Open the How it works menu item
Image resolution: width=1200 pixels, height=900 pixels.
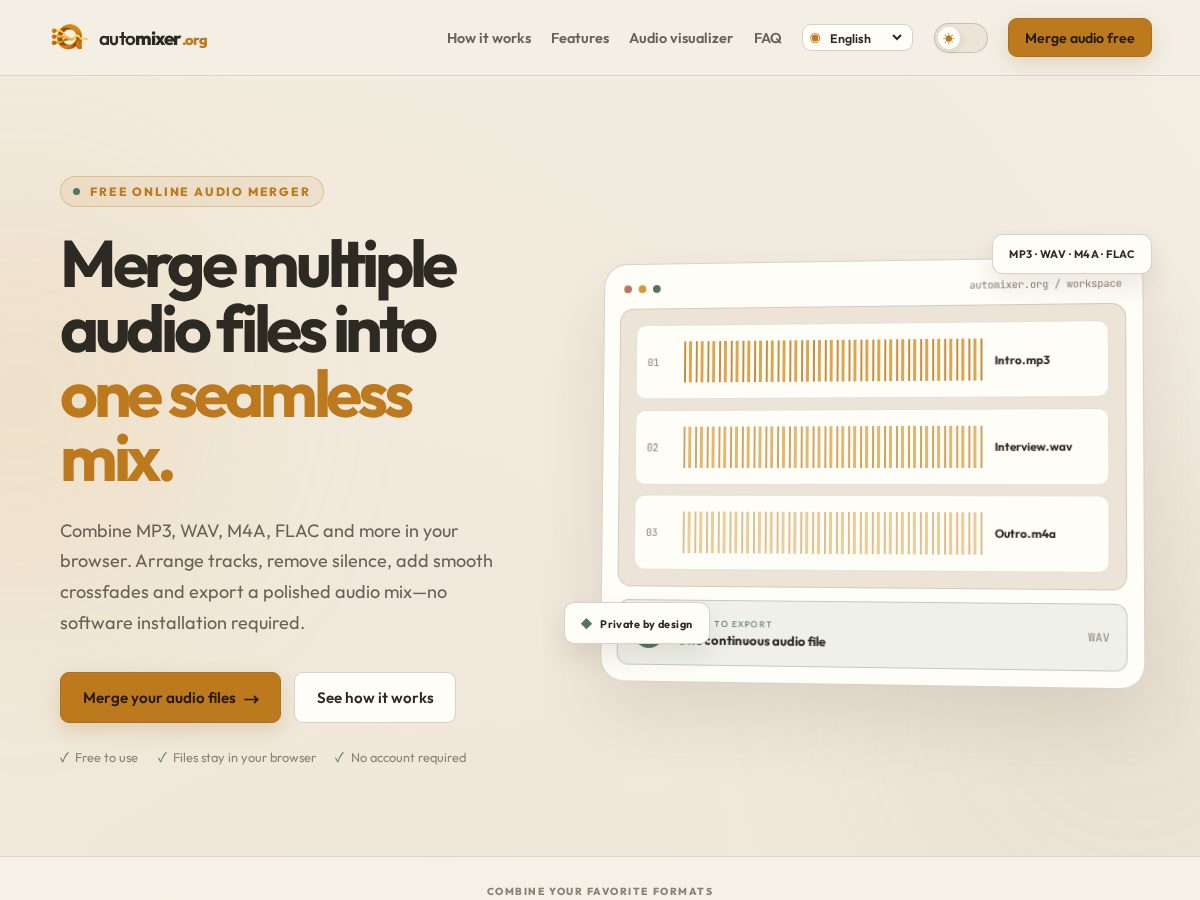click(x=489, y=38)
